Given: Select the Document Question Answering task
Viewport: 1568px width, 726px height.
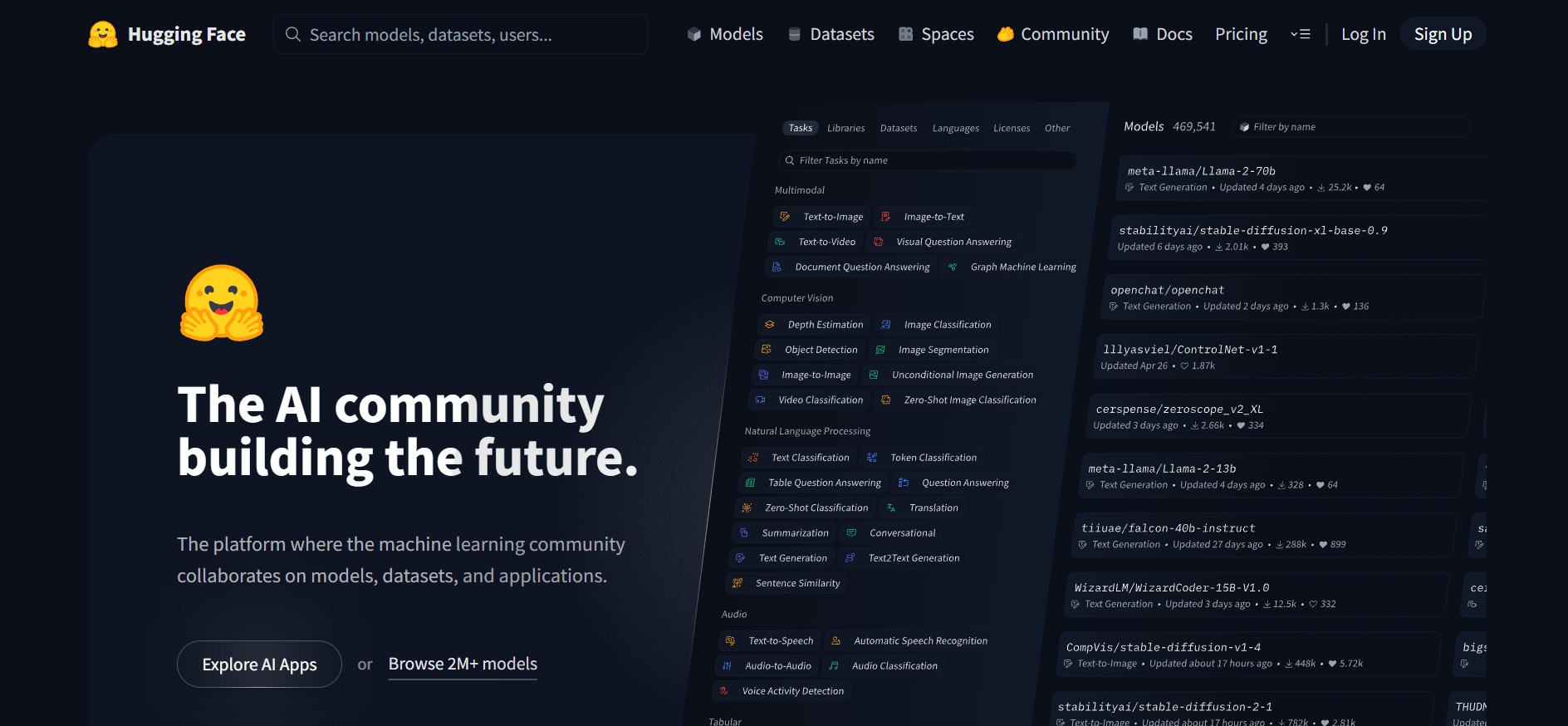Looking at the screenshot, I should coord(850,267).
